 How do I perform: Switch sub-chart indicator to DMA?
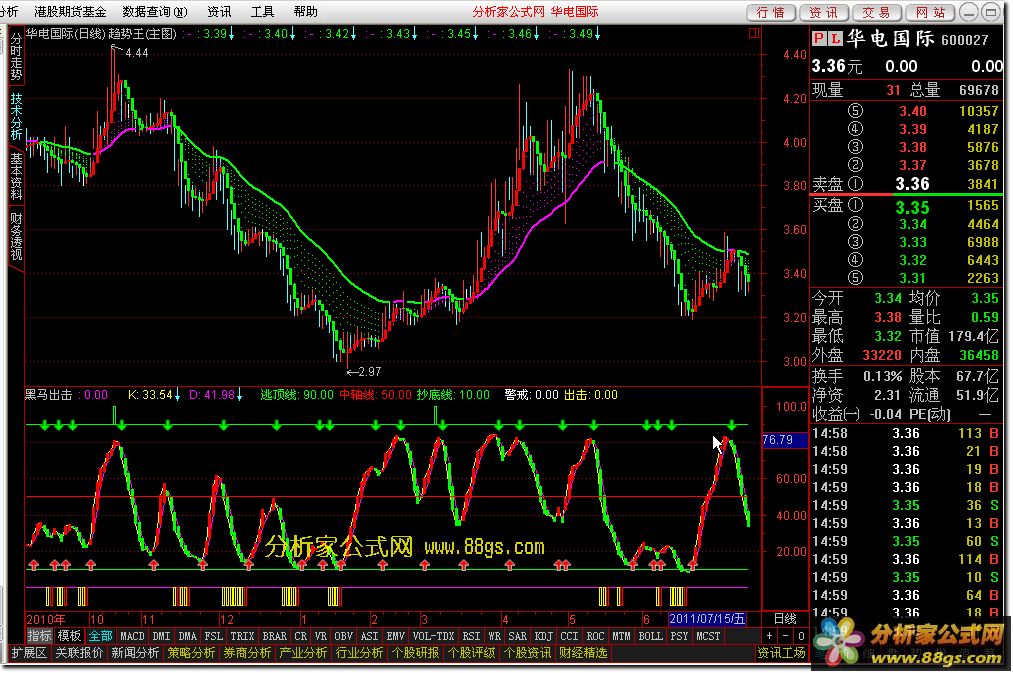pos(187,636)
